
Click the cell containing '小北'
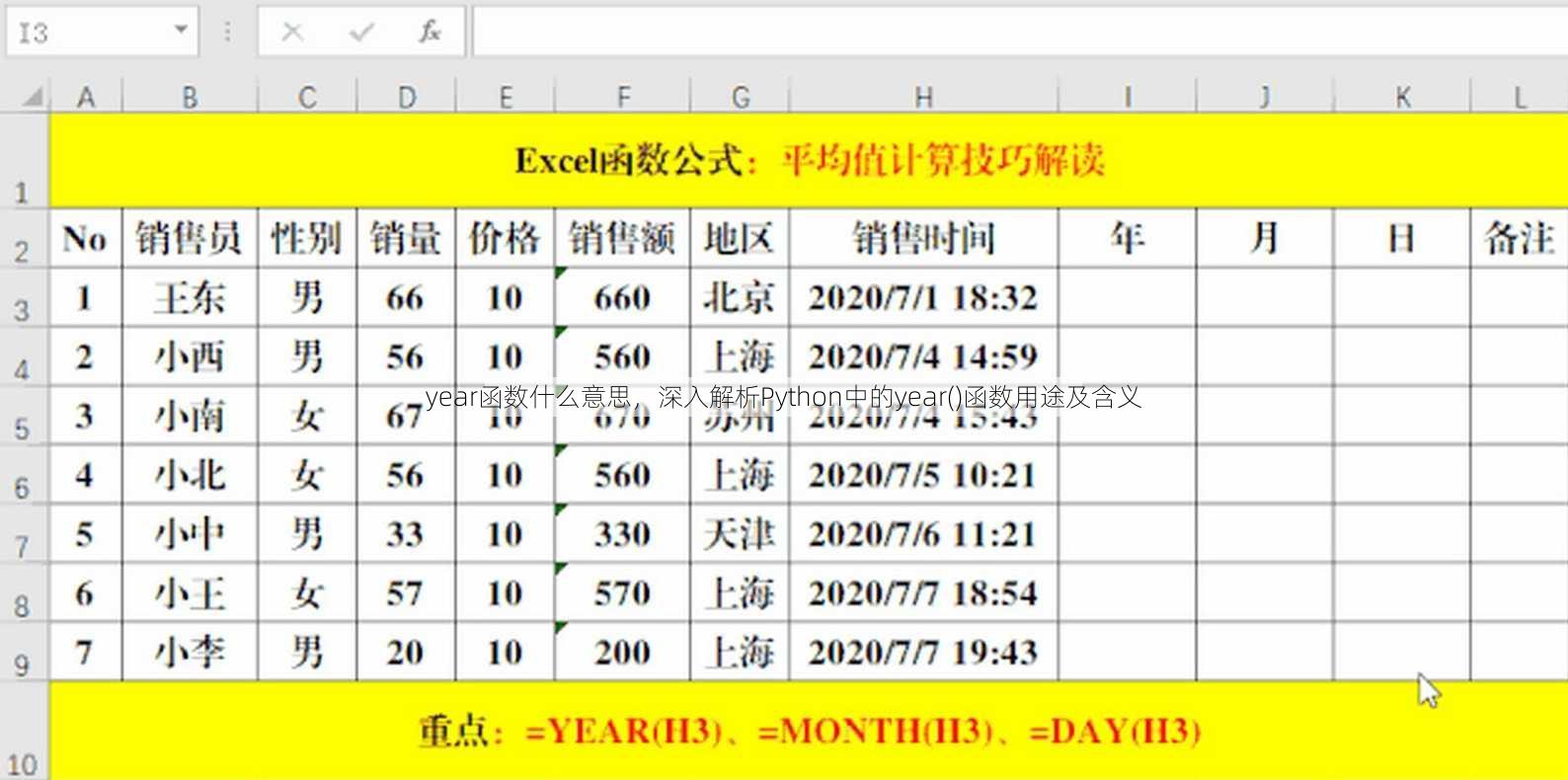pos(190,475)
